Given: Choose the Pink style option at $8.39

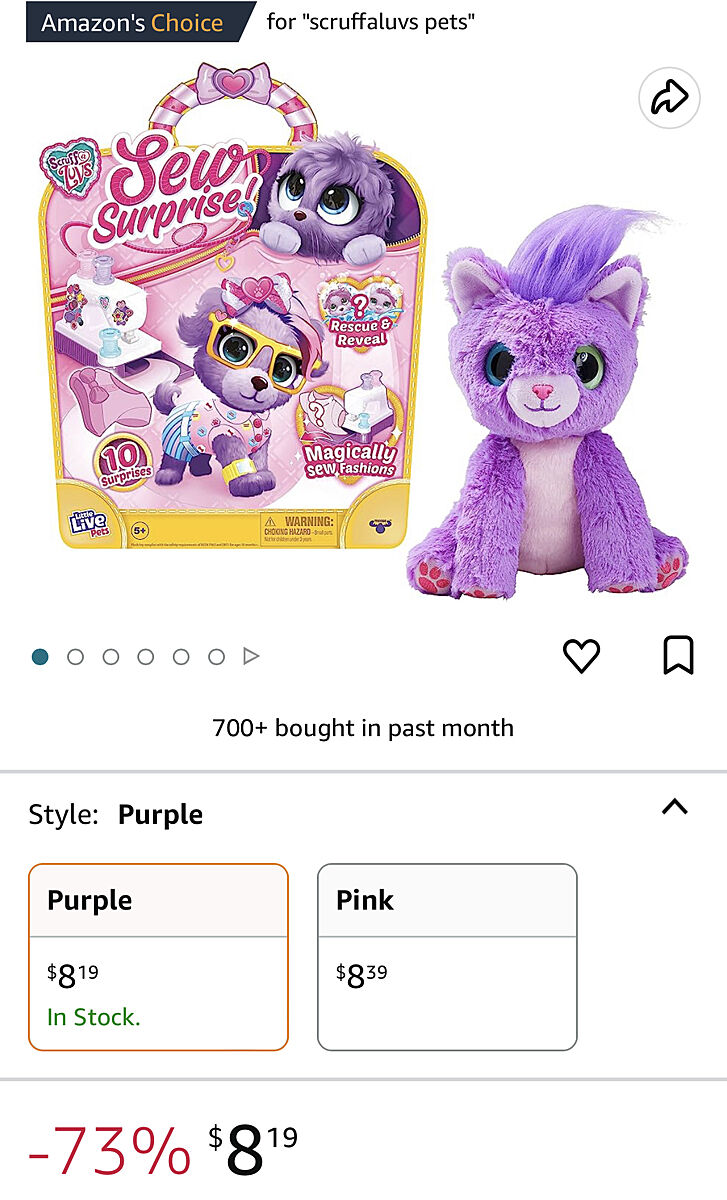Looking at the screenshot, I should (447, 957).
